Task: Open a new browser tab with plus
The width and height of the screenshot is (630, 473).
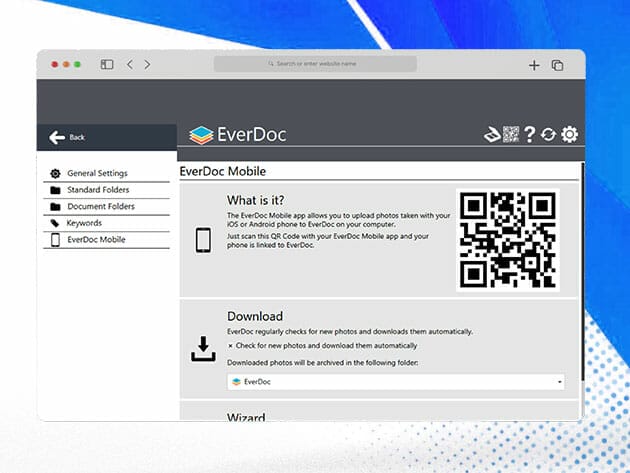Action: [534, 65]
